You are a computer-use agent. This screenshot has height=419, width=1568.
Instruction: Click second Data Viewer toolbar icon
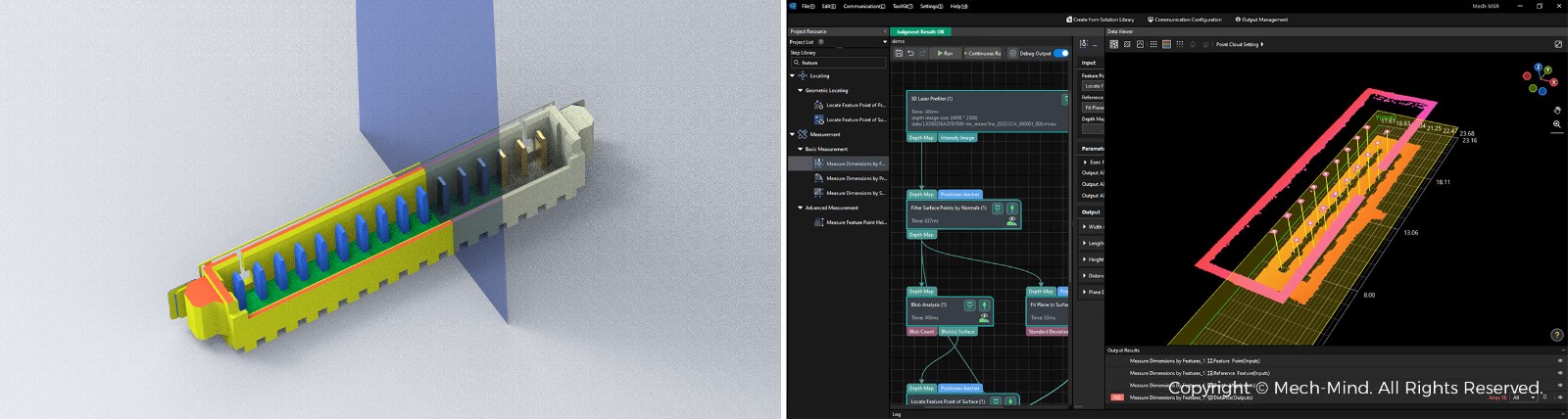coord(1127,44)
